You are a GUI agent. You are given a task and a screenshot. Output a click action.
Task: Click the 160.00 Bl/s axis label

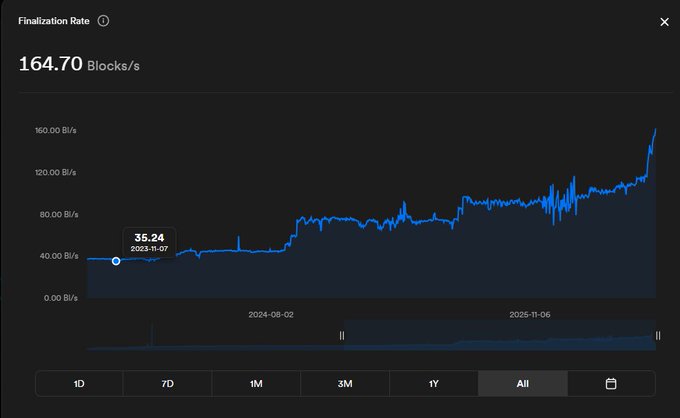click(56, 131)
